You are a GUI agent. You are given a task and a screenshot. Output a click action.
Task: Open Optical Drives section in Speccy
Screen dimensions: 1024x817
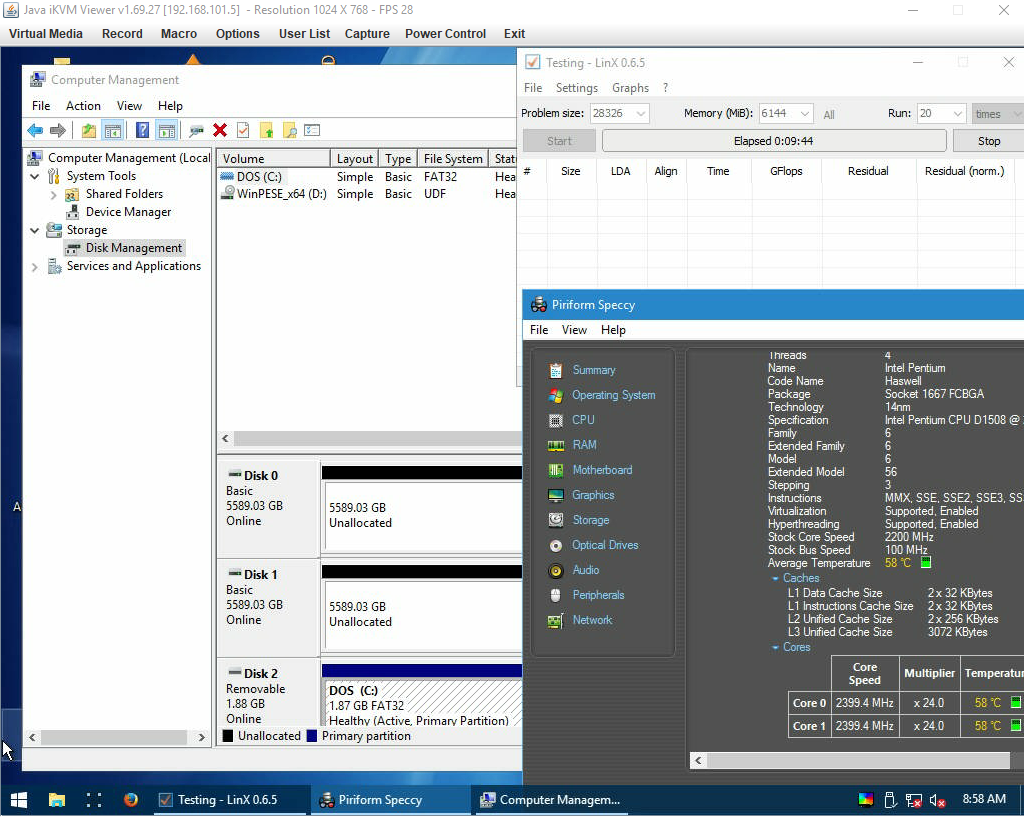(x=605, y=545)
